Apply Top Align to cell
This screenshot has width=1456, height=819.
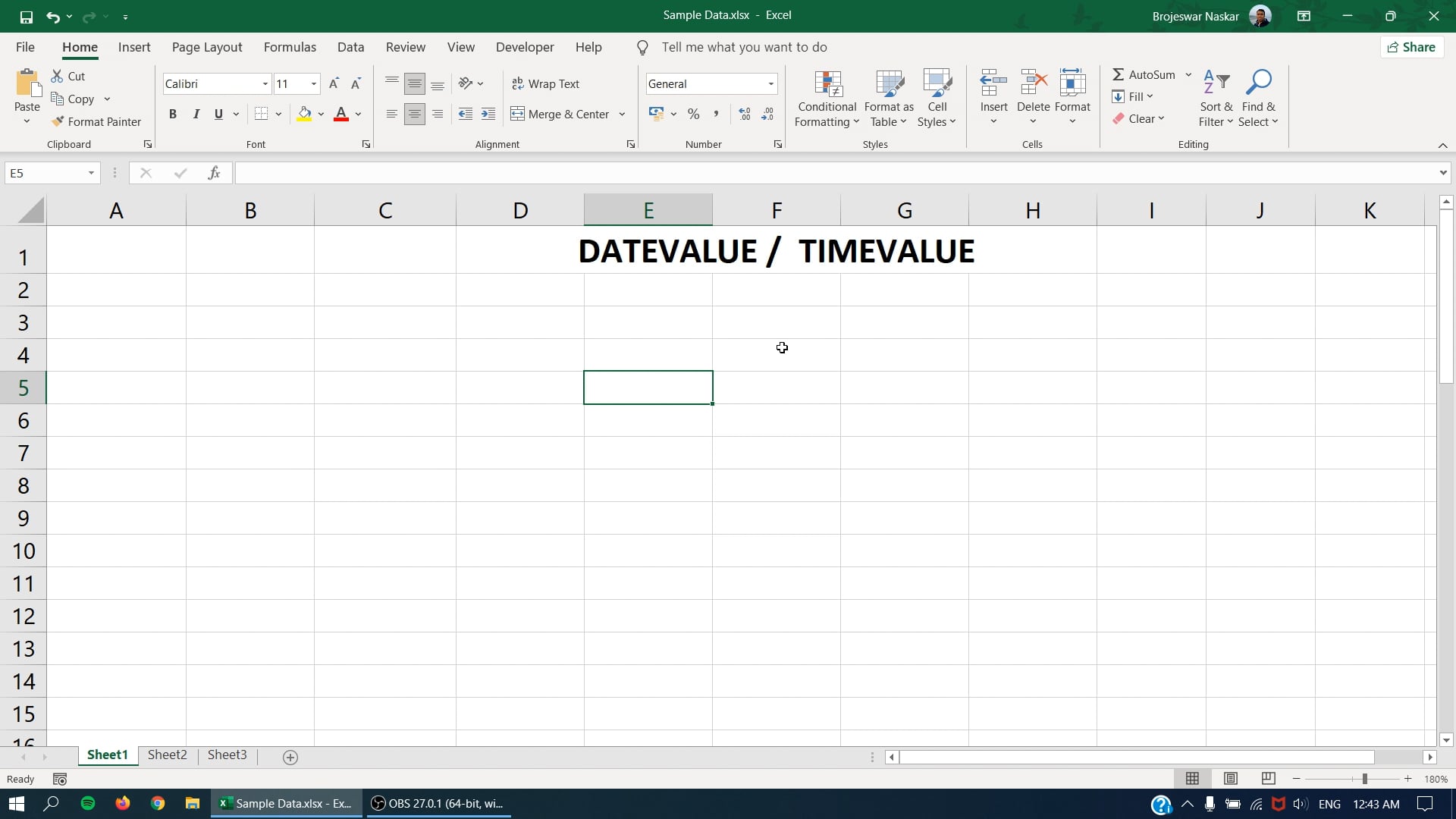tap(391, 83)
